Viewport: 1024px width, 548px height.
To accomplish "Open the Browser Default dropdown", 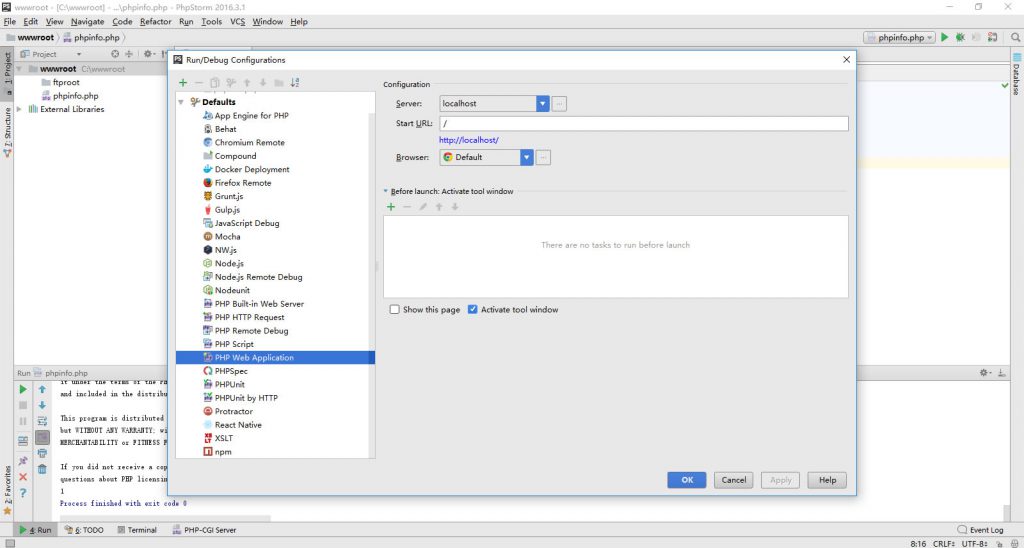I will coord(527,157).
